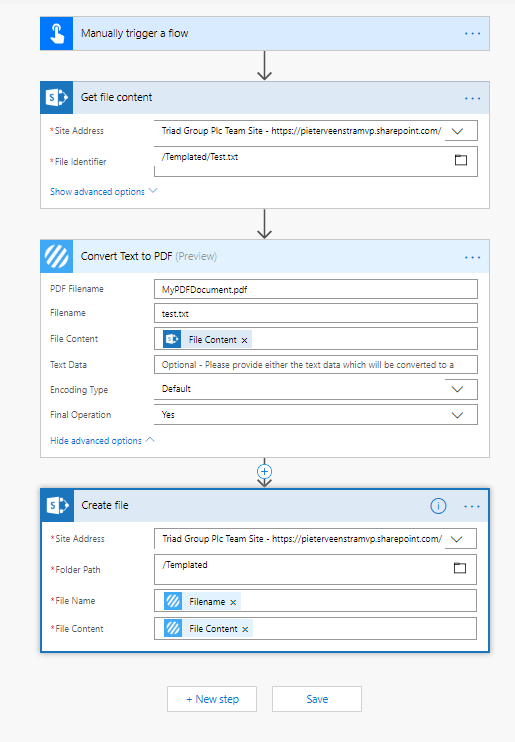The image size is (515, 742).
Task: Expand Site Address dropdown in Create file
Action: coord(456,539)
